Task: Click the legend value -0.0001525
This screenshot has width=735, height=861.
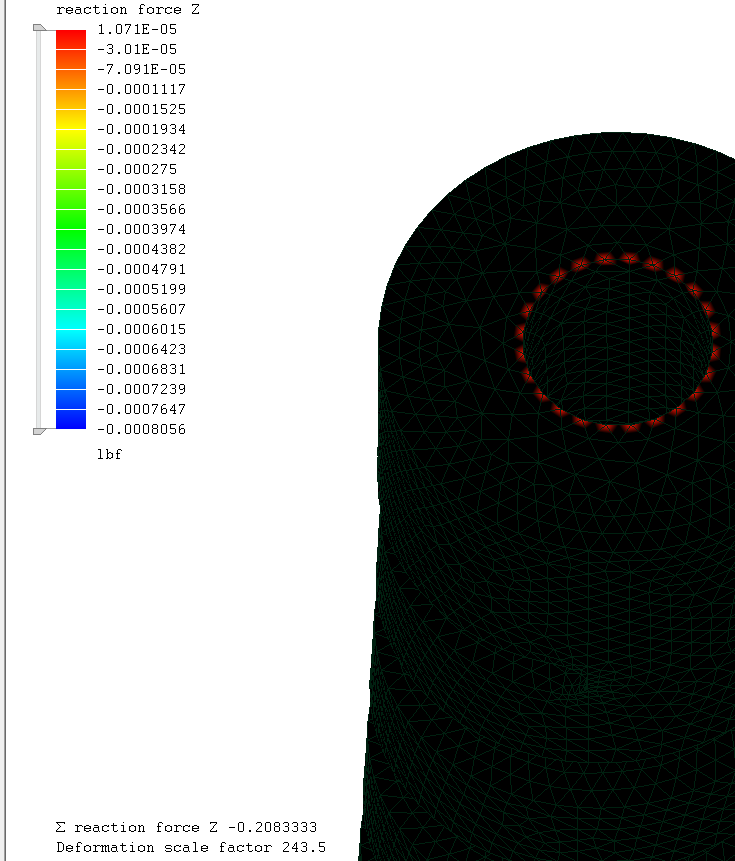Action: tap(142, 109)
